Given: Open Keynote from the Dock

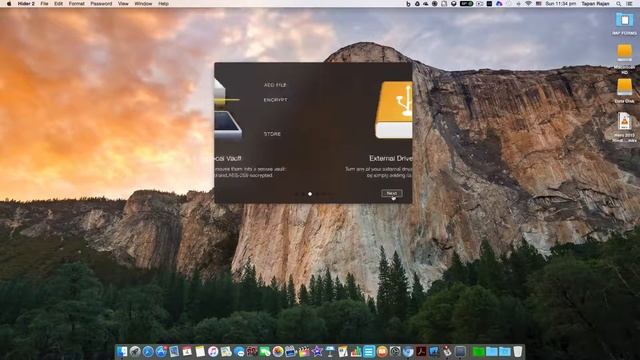Looking at the screenshot, I should coord(330,351).
